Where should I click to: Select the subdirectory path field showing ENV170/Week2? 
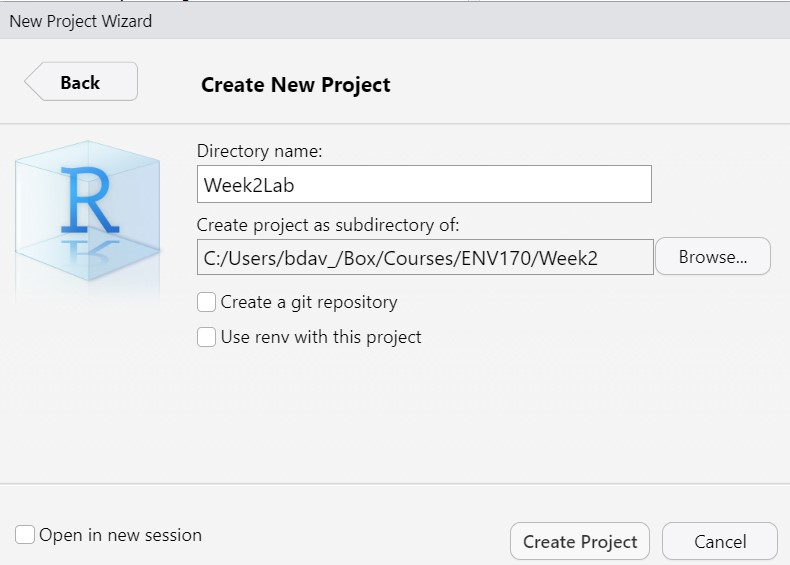(425, 257)
